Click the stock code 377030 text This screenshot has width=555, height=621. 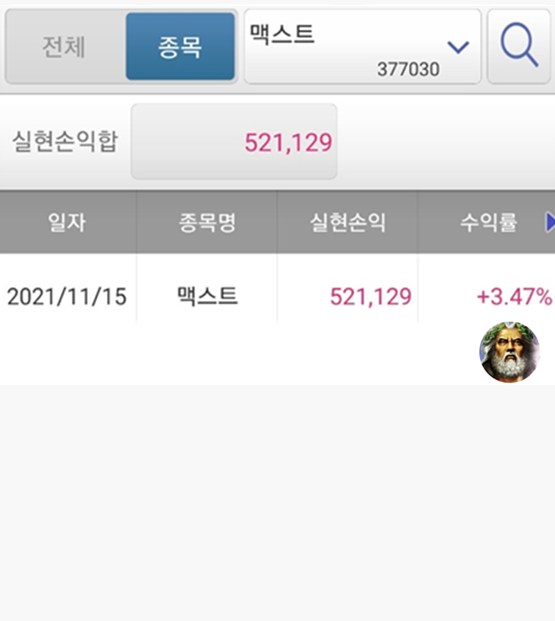coord(408,69)
